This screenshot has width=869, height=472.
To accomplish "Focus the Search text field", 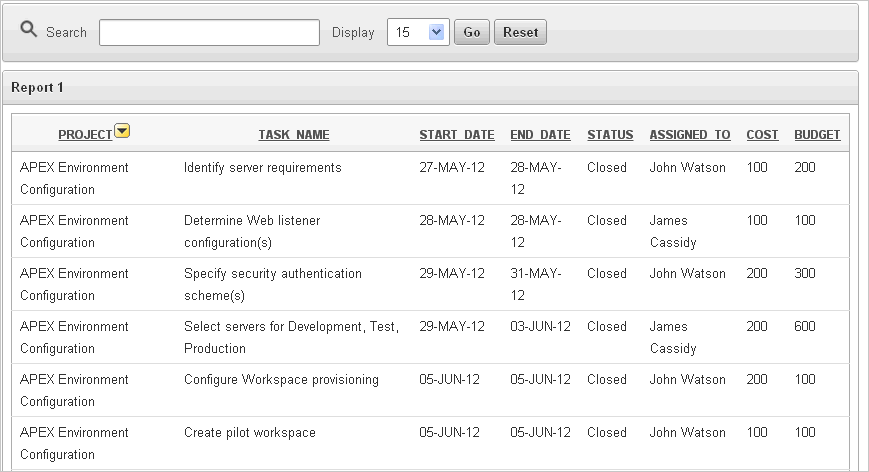I will tap(209, 33).
